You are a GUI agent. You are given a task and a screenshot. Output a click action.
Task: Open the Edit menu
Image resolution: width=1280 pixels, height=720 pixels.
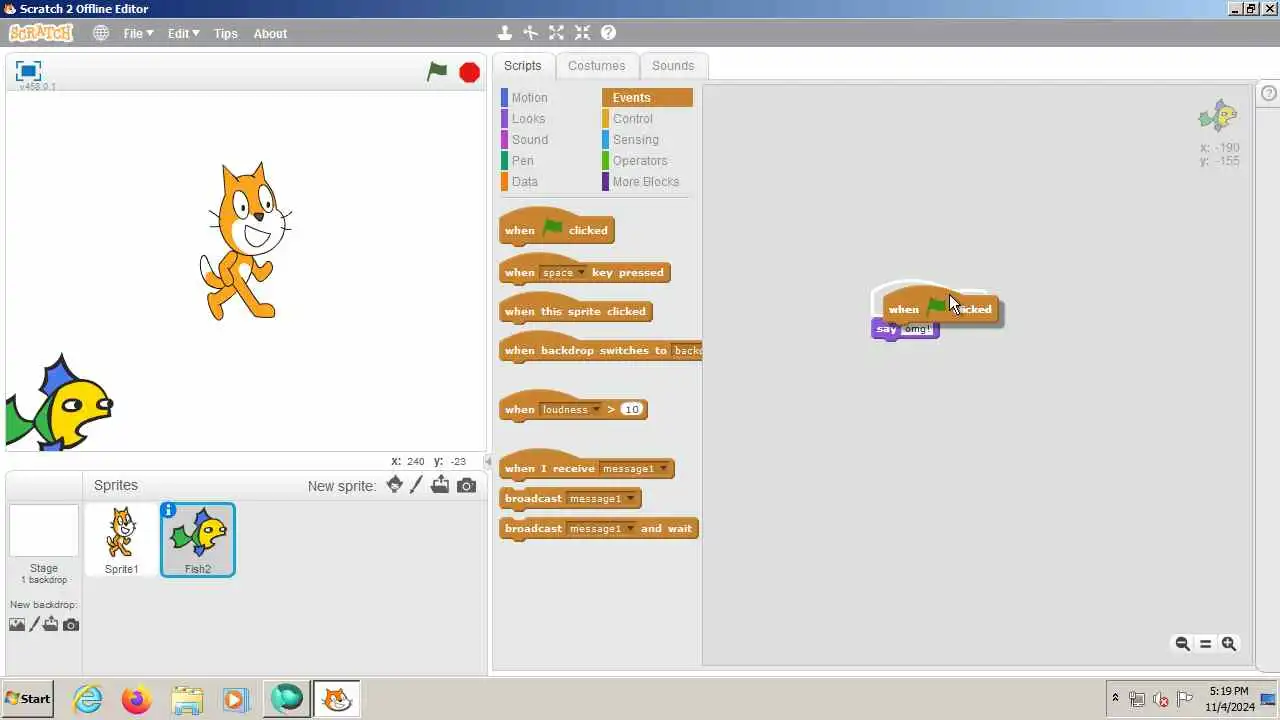183,33
